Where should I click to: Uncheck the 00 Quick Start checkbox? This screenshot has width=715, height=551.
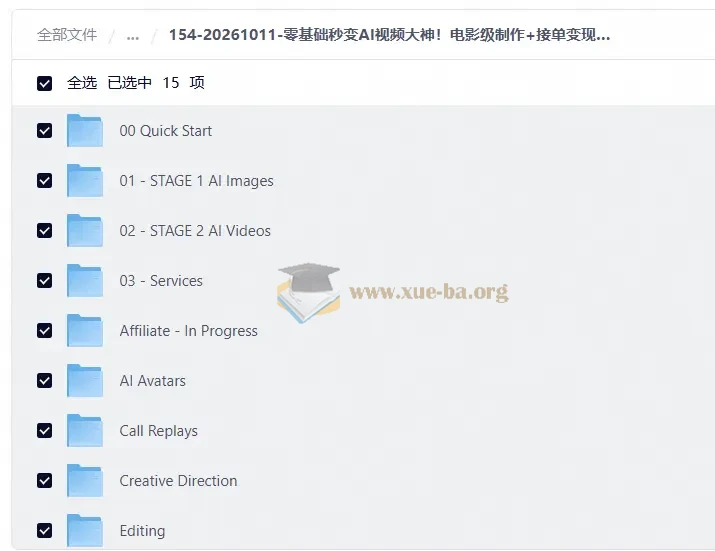pos(44,130)
